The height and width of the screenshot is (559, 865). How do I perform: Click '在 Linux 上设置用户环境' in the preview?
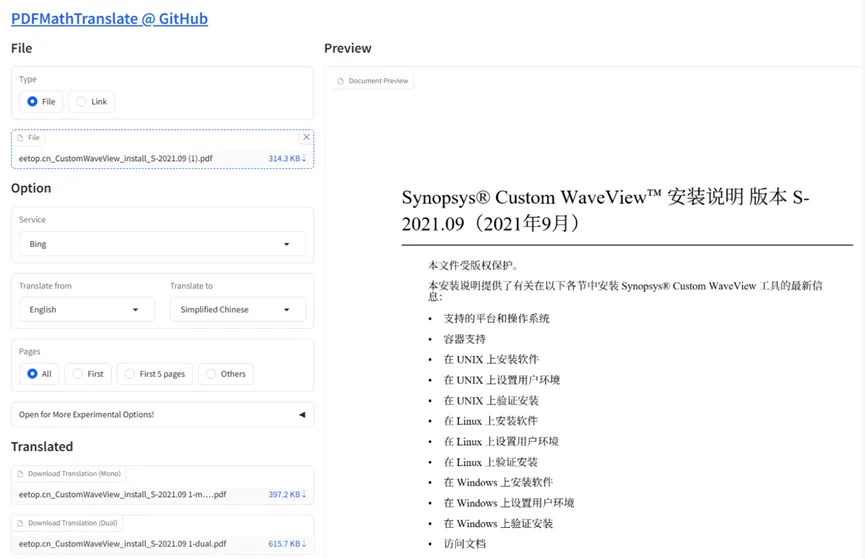501,441
